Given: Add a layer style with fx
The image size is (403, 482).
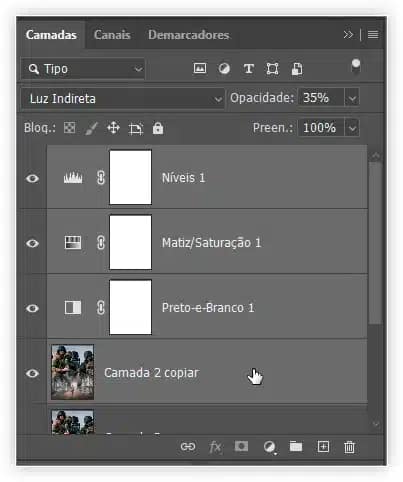Looking at the screenshot, I should [215, 447].
